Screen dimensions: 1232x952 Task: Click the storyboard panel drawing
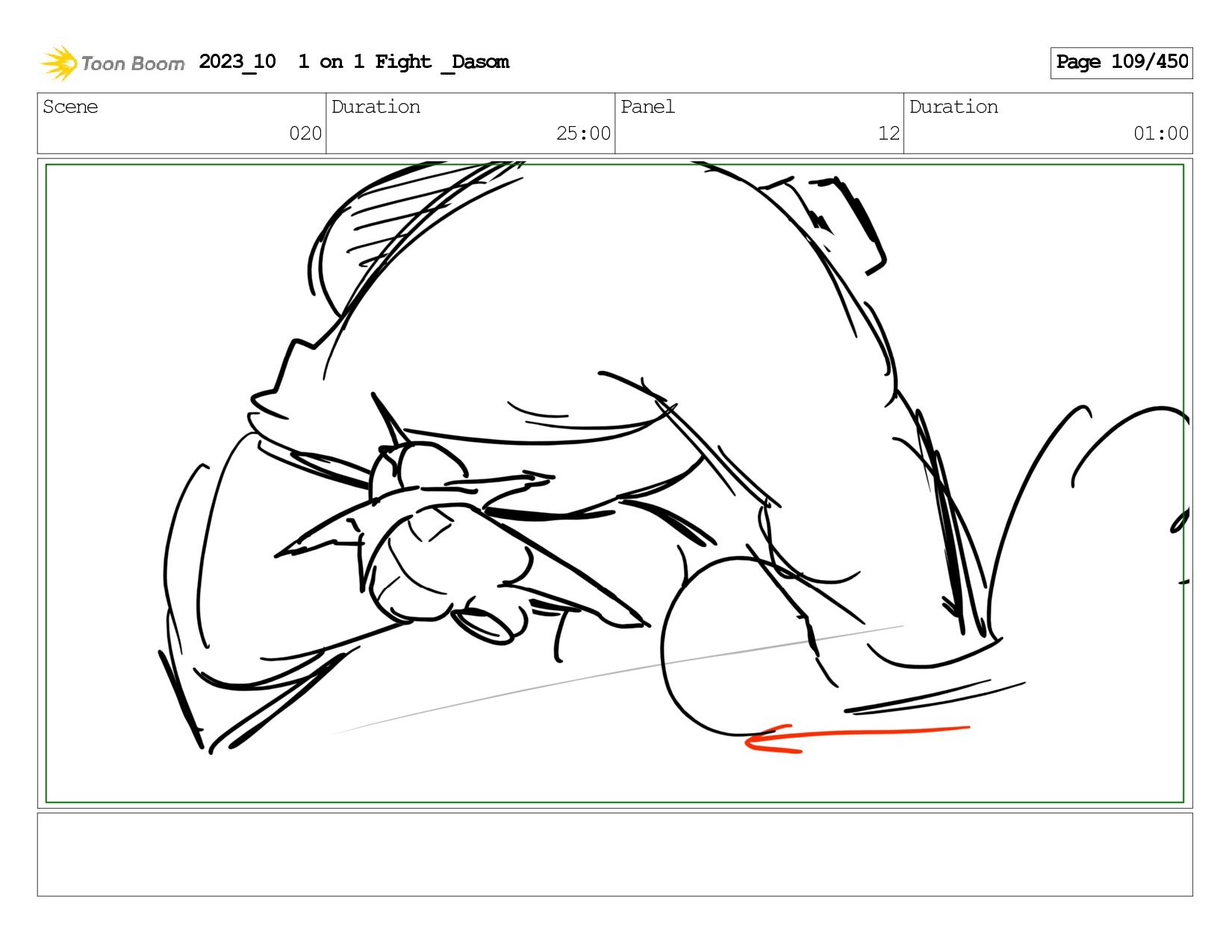[615, 483]
